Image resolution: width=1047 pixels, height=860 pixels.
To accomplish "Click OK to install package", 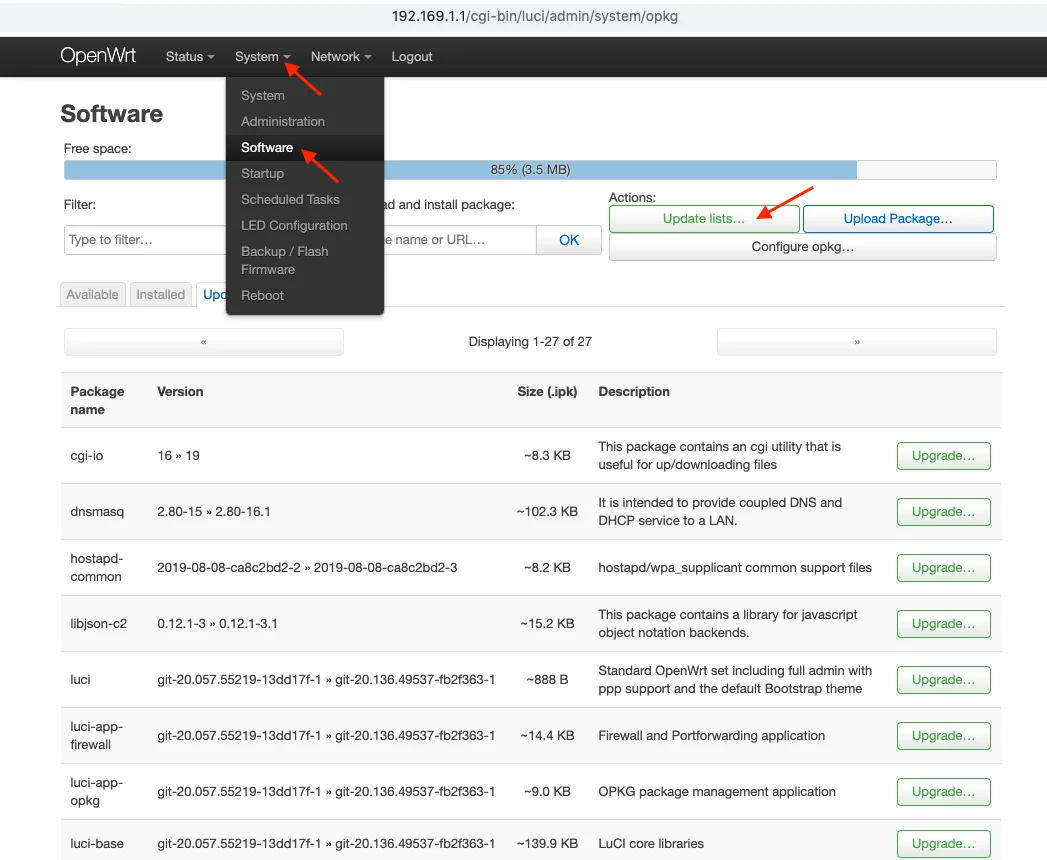I will [569, 240].
